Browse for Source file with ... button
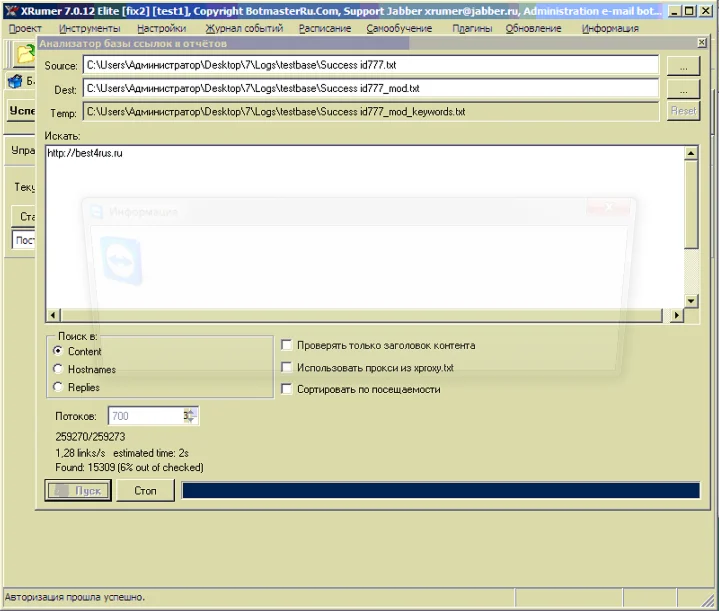 (x=683, y=66)
